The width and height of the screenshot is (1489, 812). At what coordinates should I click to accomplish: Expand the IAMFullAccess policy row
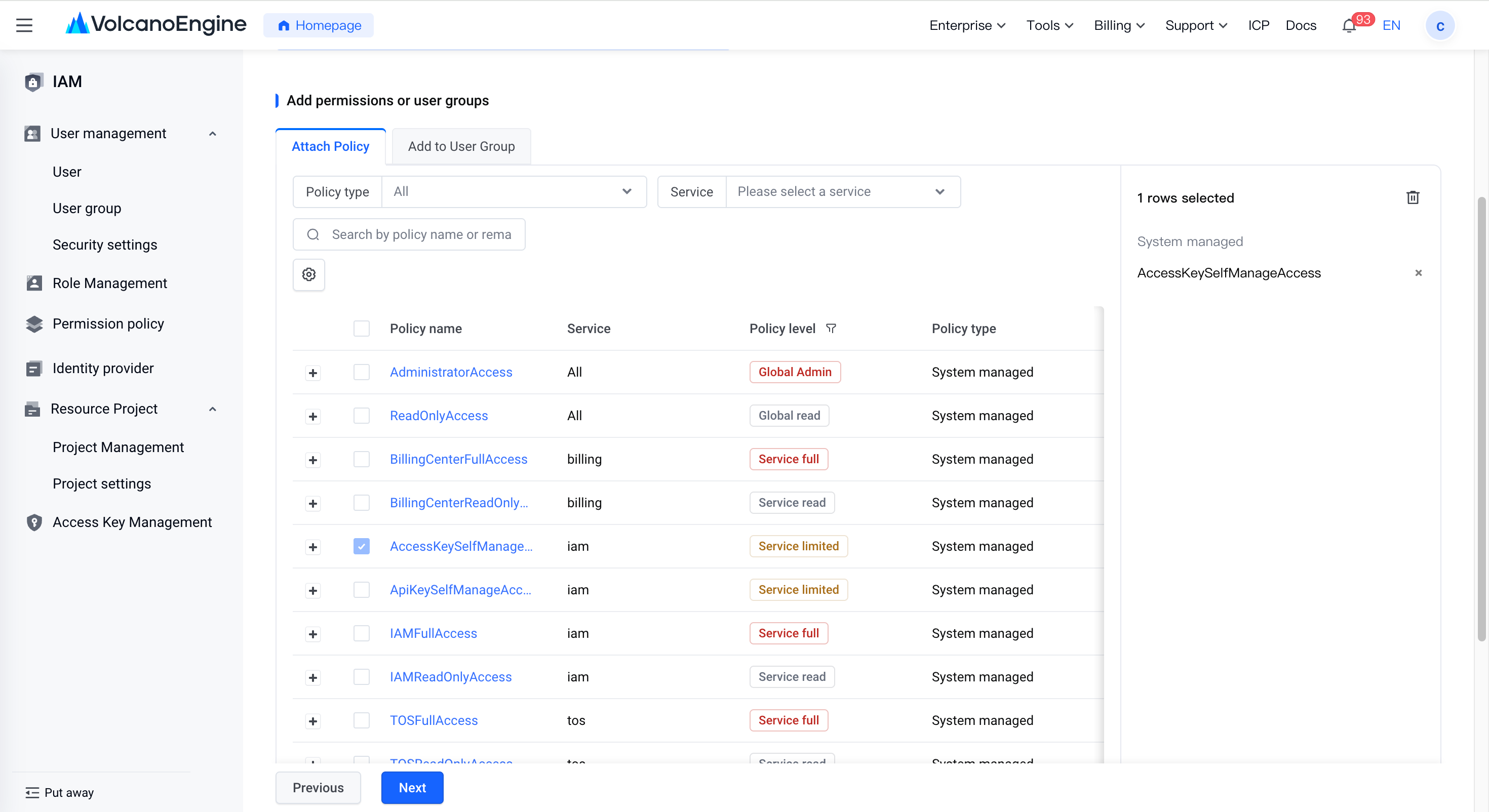coord(312,634)
